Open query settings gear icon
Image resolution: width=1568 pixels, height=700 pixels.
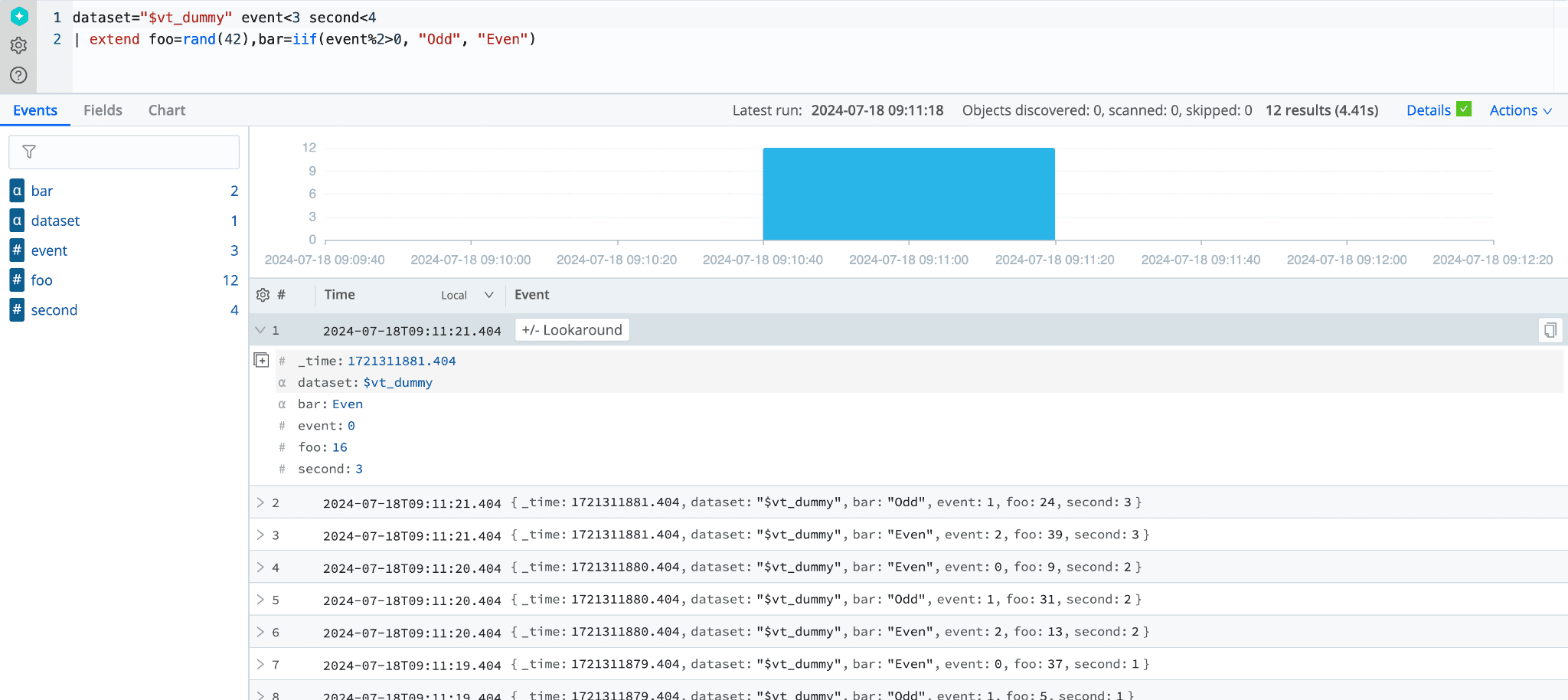19,45
